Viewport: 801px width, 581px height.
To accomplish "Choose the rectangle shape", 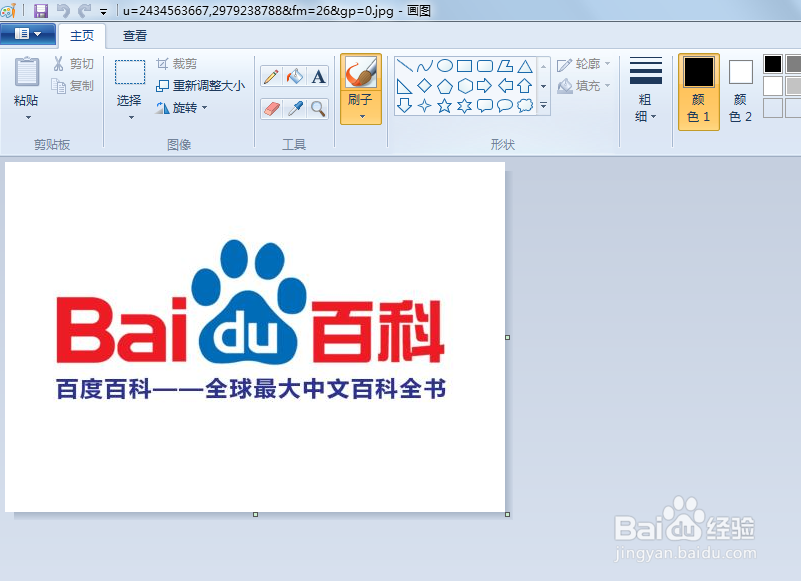I will (464, 66).
